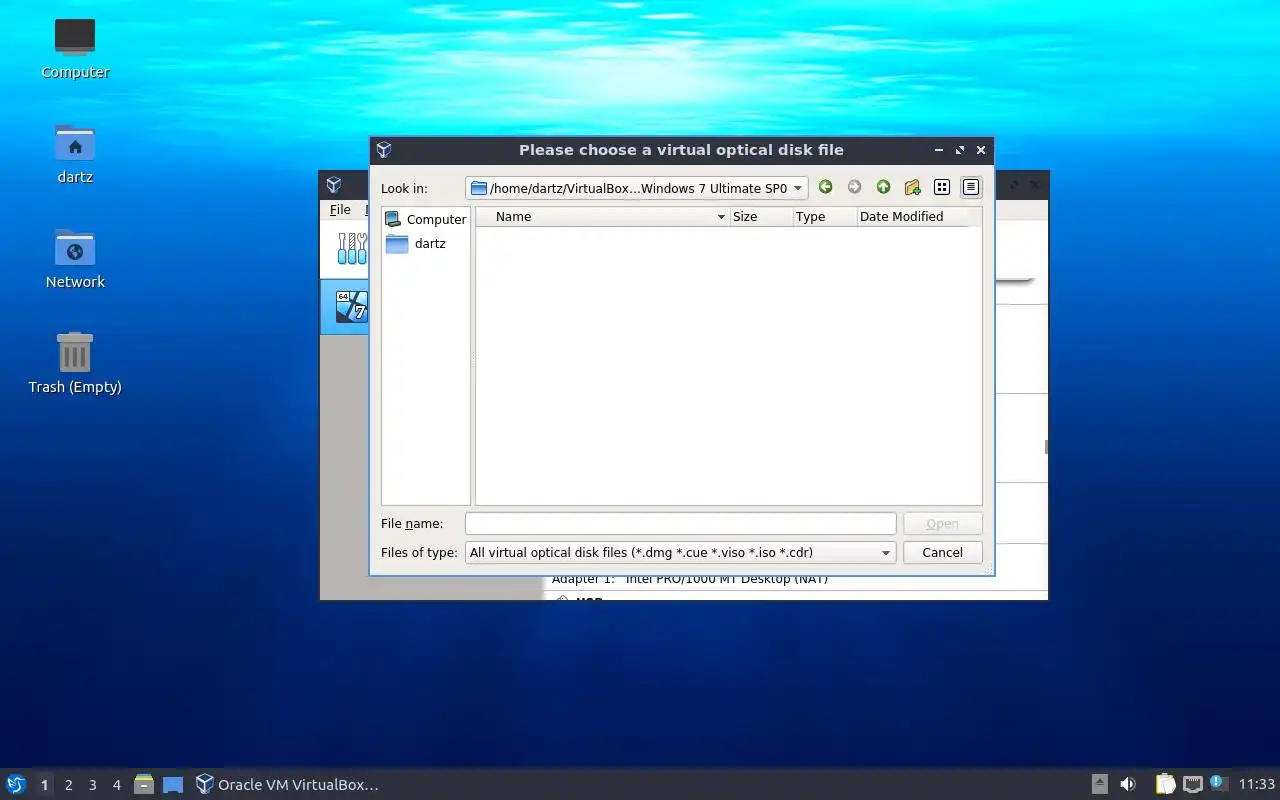Viewport: 1280px width, 800px height.
Task: Click the show desktop taskbar icon
Action: [x=173, y=784]
